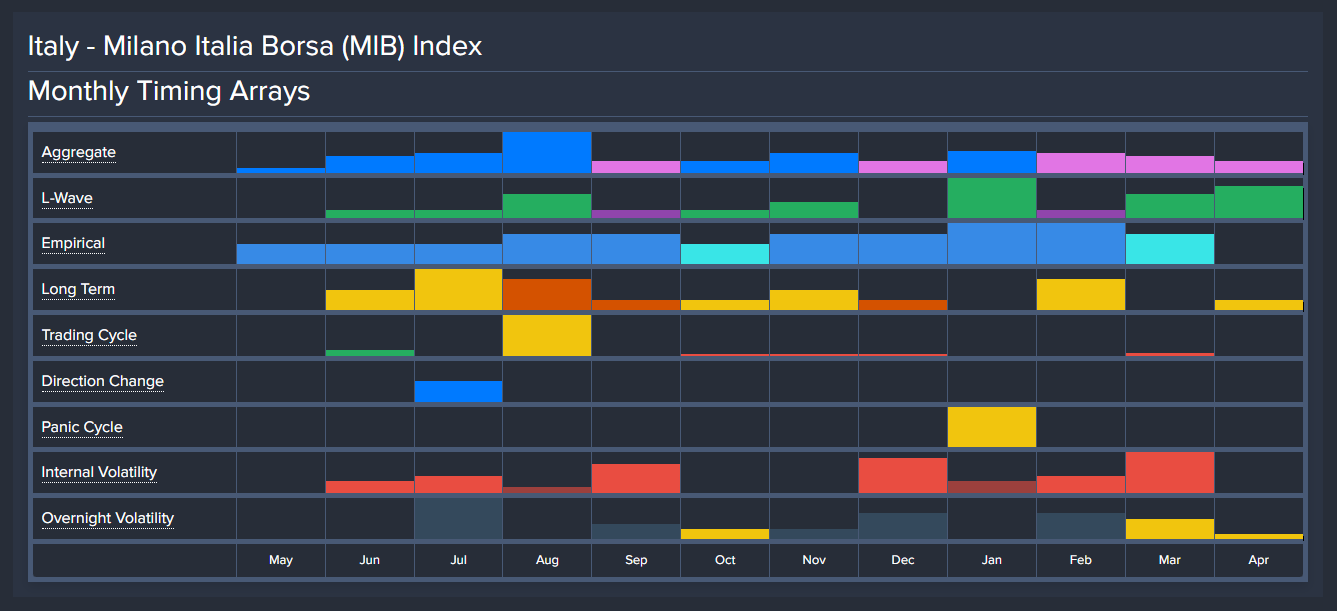This screenshot has height=611, width=1337.
Task: Select the yellow Panic Cycle bar for Jan
Action: click(x=992, y=427)
